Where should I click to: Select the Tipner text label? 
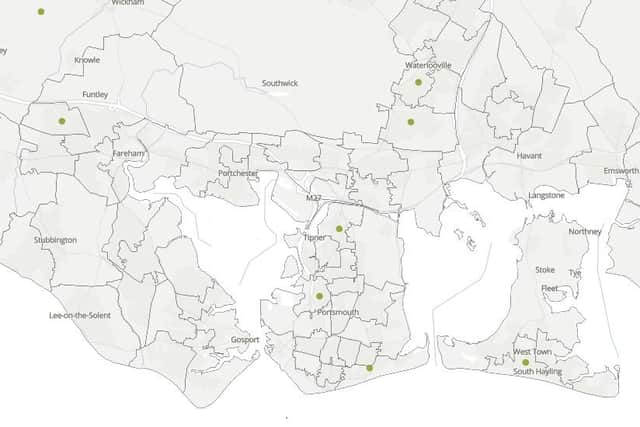(x=315, y=238)
